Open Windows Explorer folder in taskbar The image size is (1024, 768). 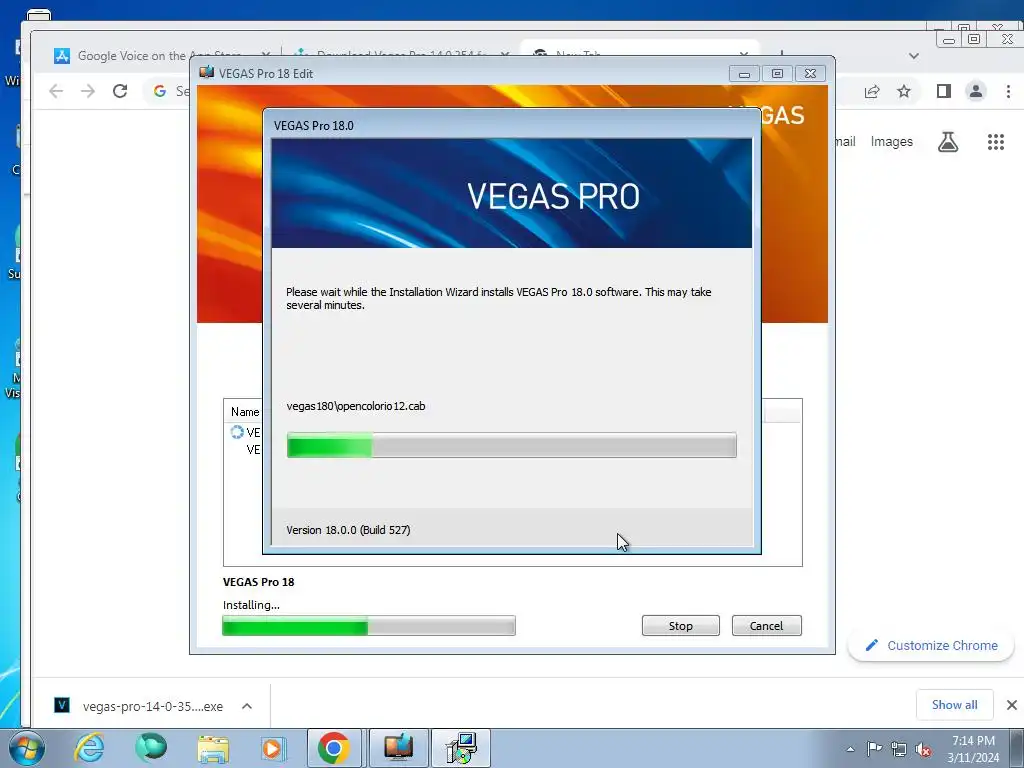[x=213, y=748]
